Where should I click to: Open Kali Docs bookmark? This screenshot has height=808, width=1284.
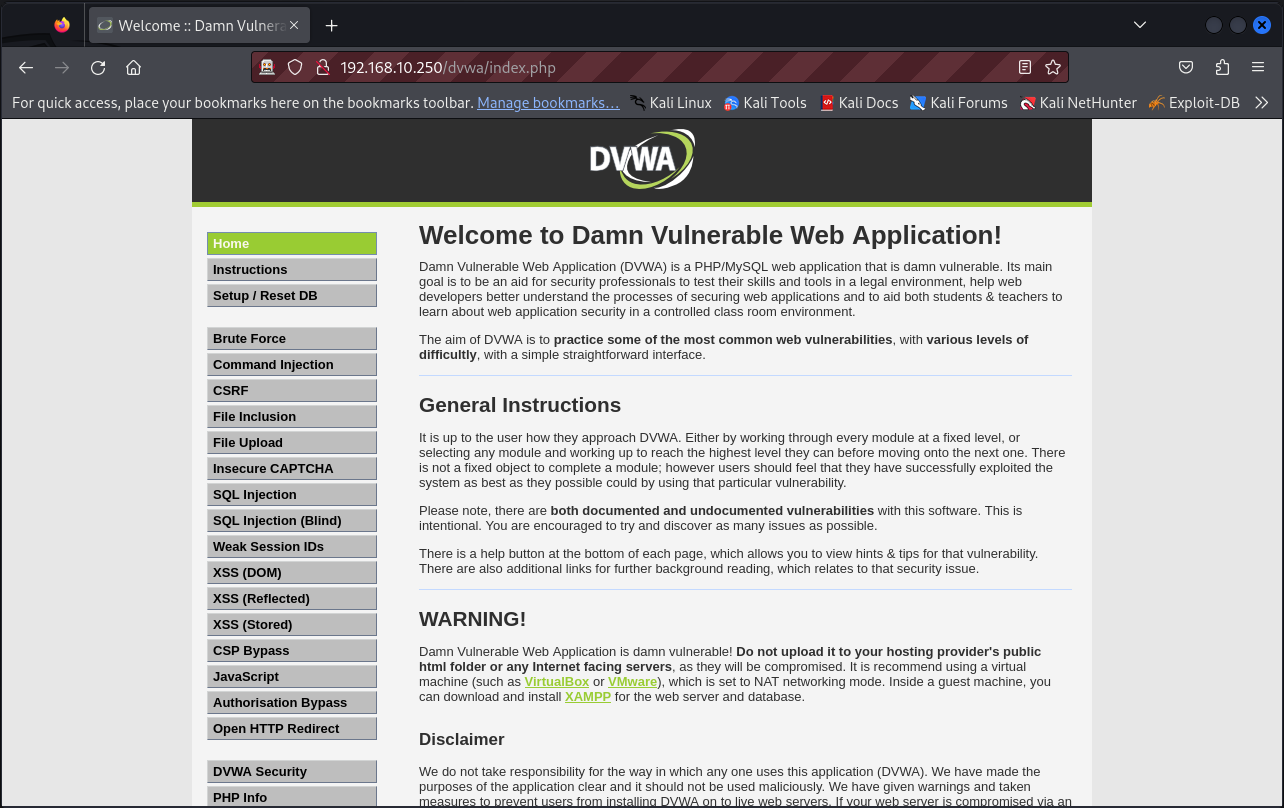859,102
